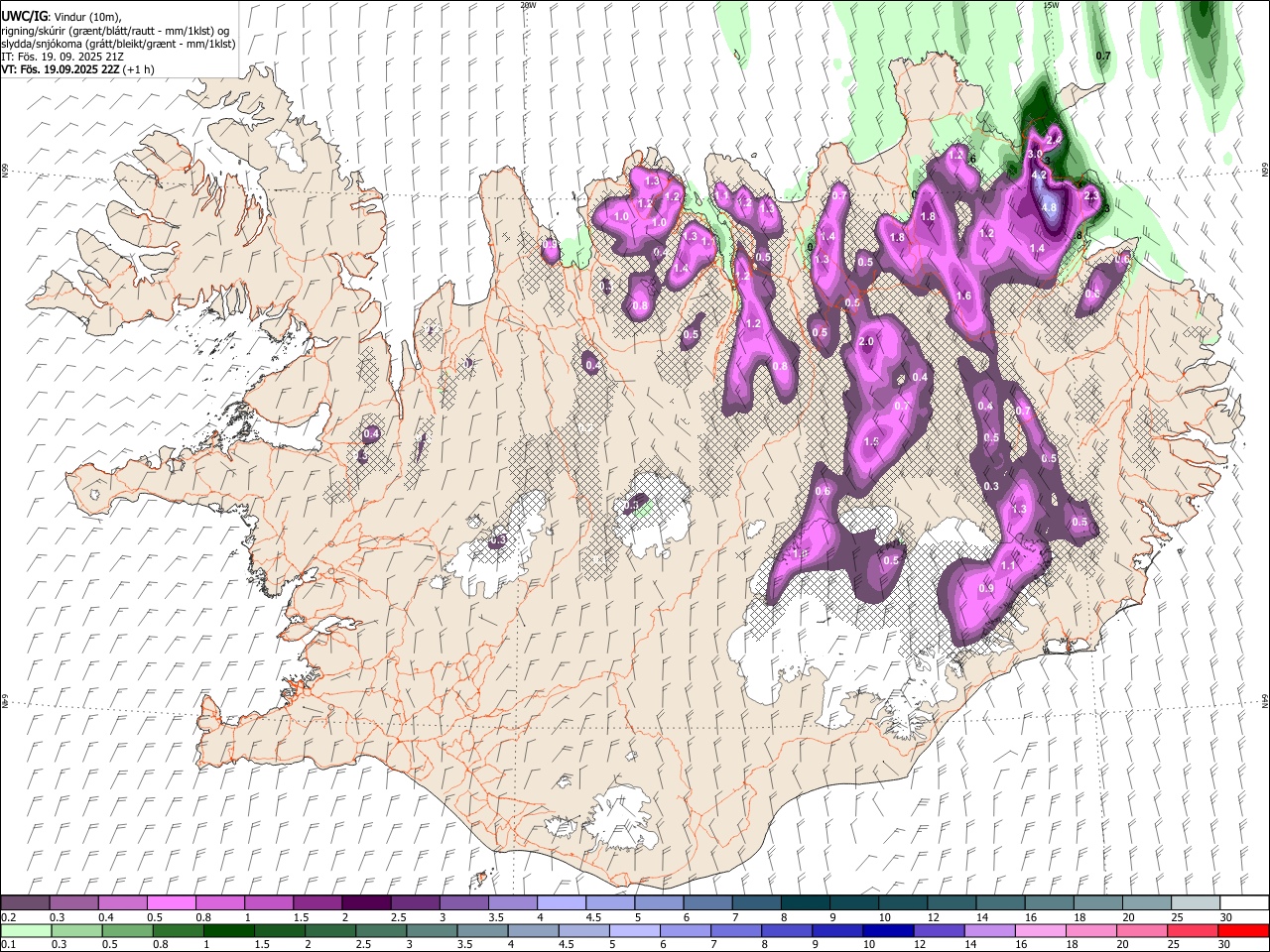Click the palest green rain swatch at 0.1
This screenshot has width=1270, height=952.
tap(26, 930)
